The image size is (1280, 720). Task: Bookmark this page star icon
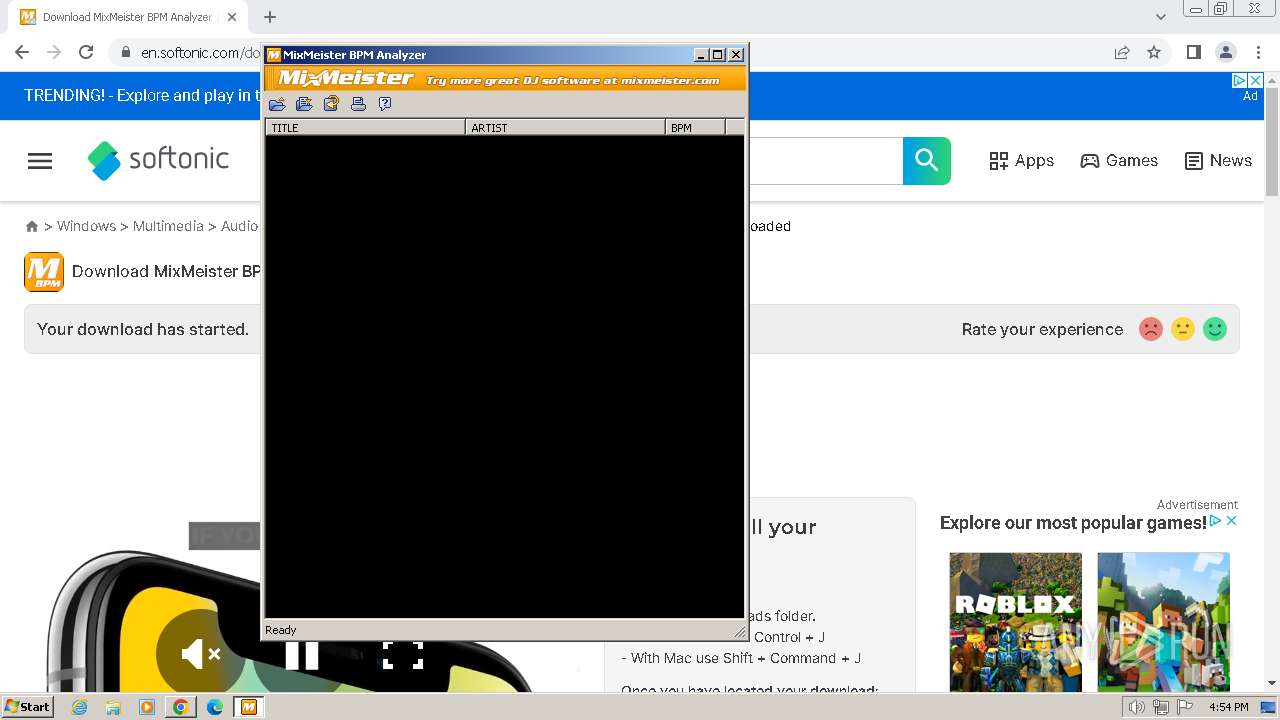(1154, 52)
